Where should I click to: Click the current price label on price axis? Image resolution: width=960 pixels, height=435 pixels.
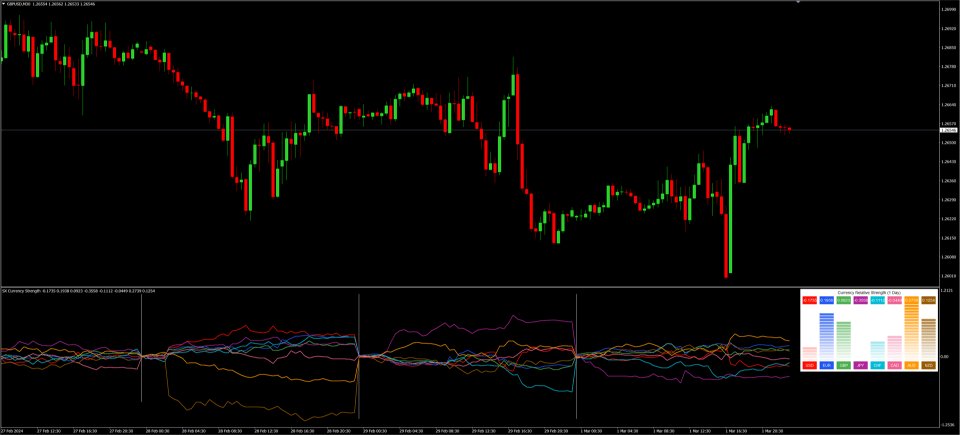949,130
